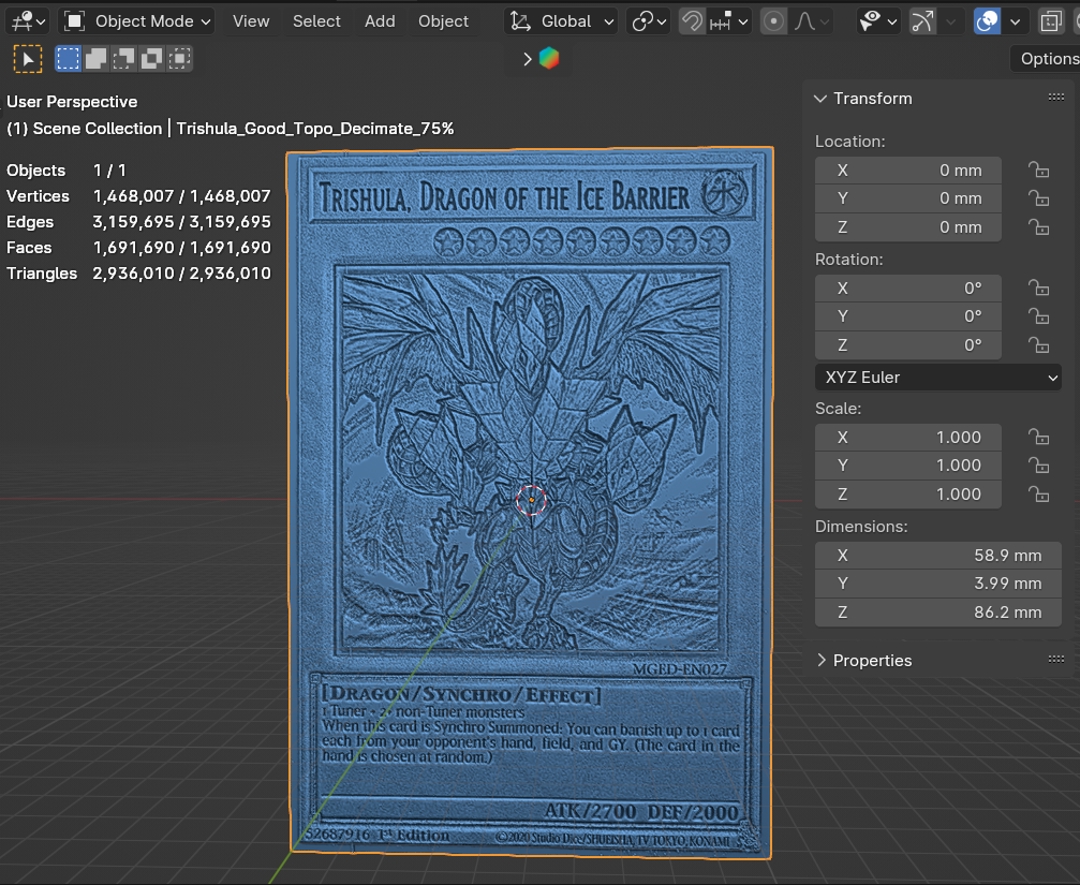Click the proportional editing circle icon
This screenshot has height=885, width=1080.
(773, 21)
